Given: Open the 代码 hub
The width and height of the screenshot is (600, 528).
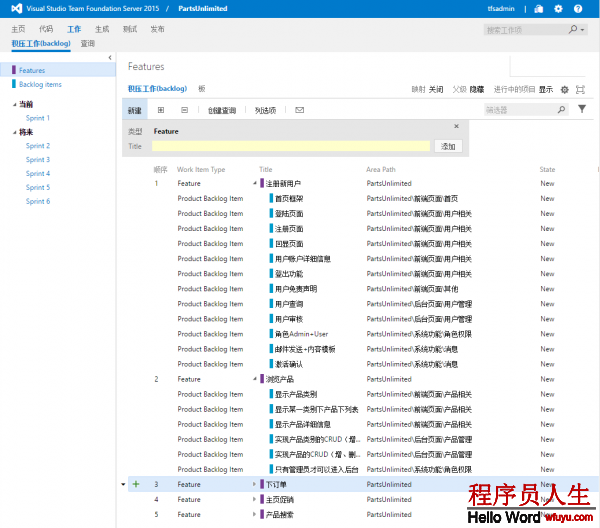Looking at the screenshot, I should (x=46, y=29).
